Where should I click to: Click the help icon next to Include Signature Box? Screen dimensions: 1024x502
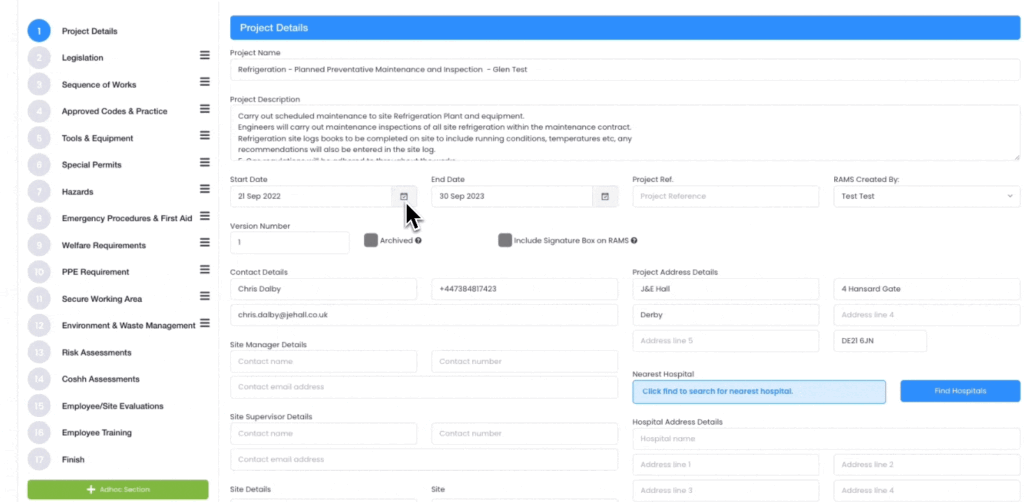pyautogui.click(x=633, y=240)
